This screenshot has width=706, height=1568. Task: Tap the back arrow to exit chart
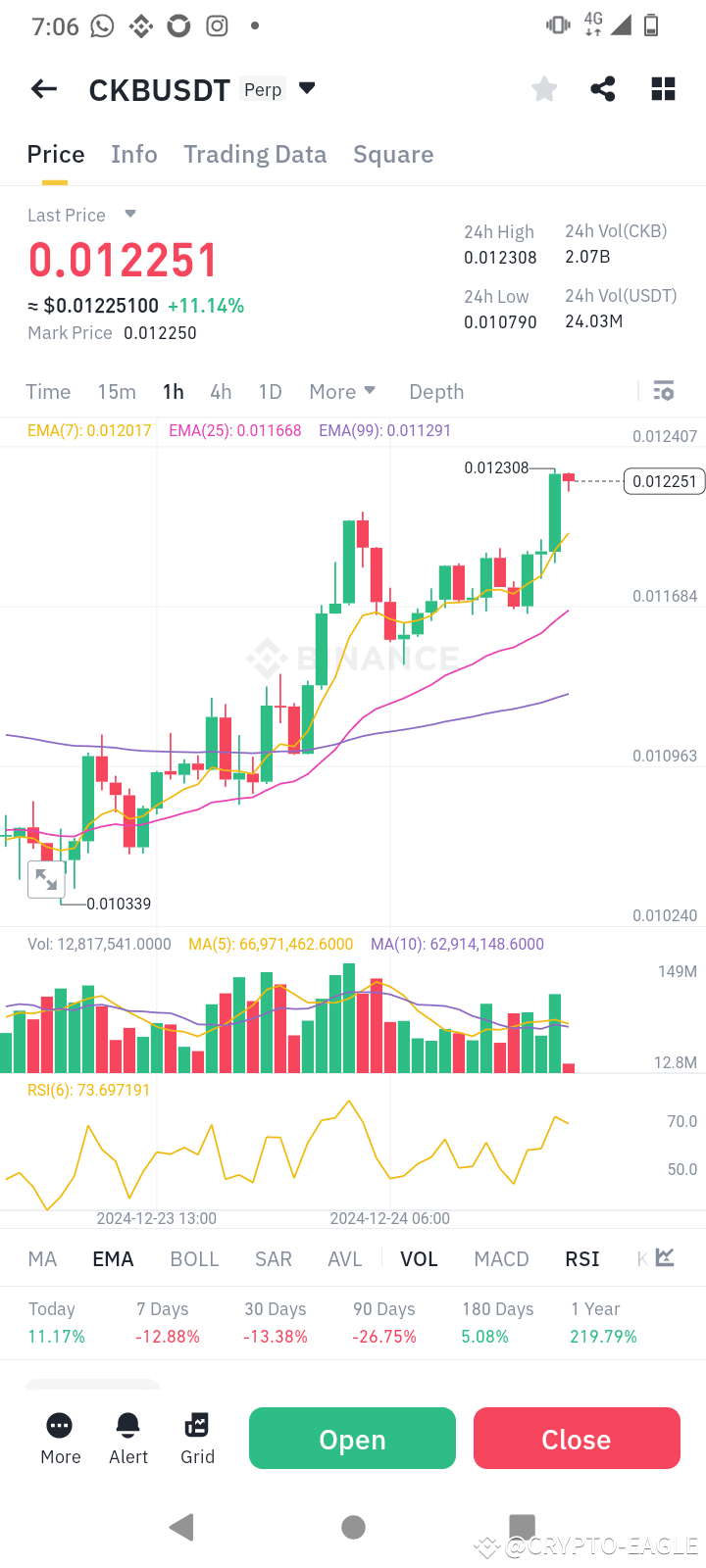[x=43, y=88]
